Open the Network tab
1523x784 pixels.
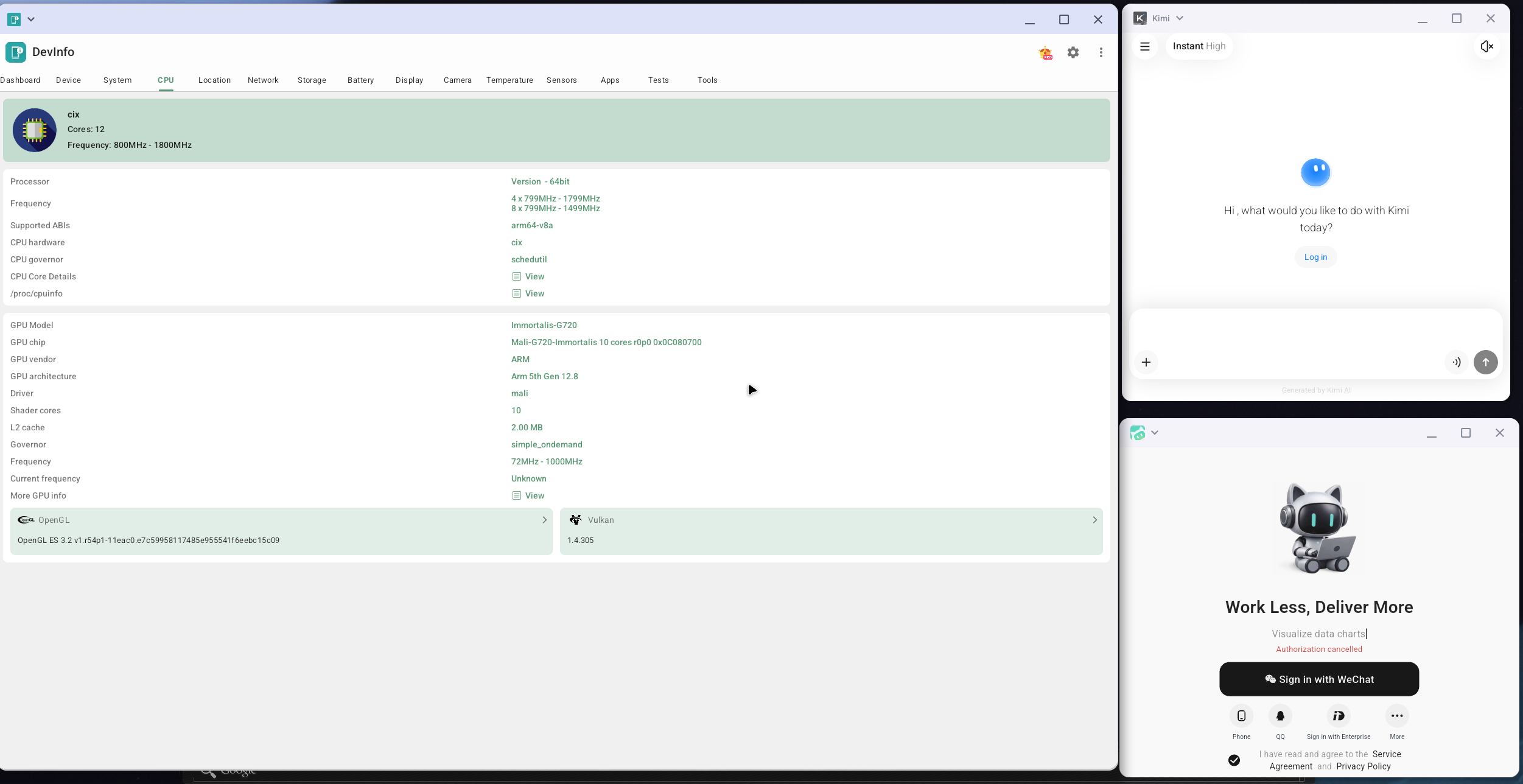[x=263, y=80]
